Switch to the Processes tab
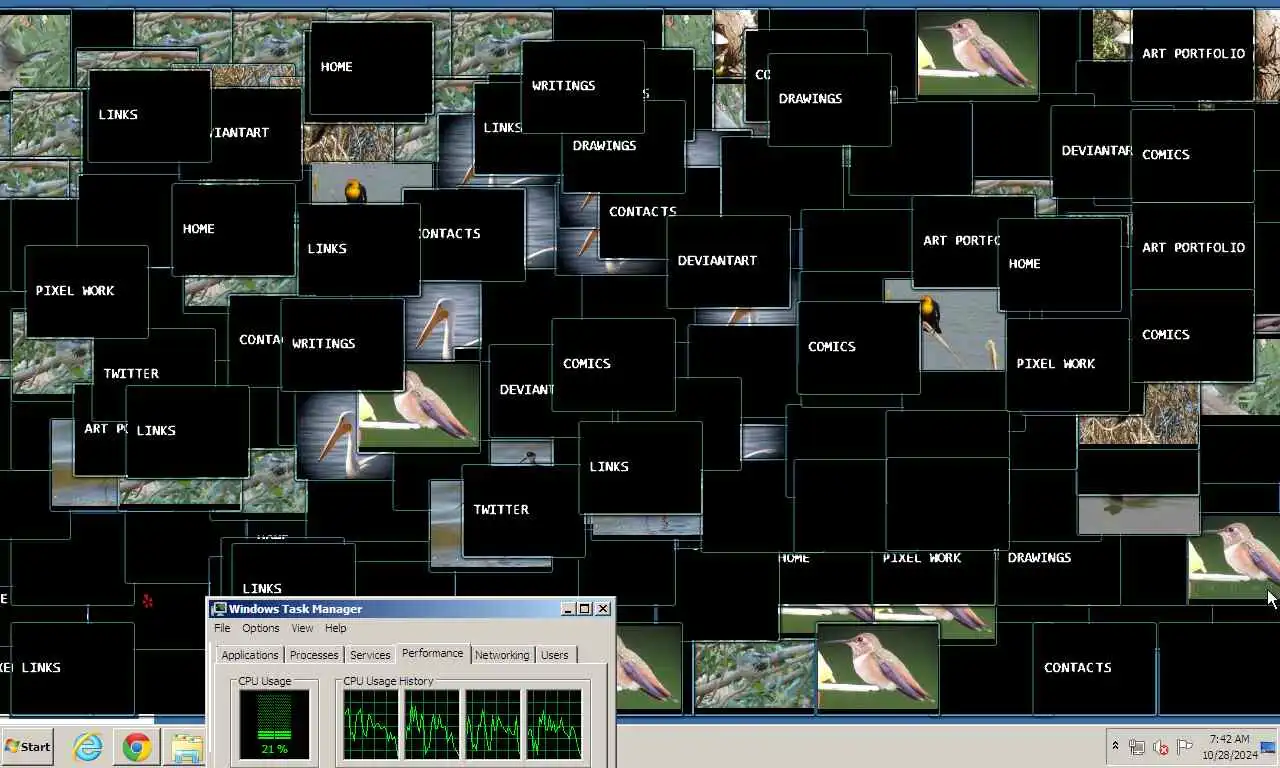1280x768 pixels. point(314,655)
